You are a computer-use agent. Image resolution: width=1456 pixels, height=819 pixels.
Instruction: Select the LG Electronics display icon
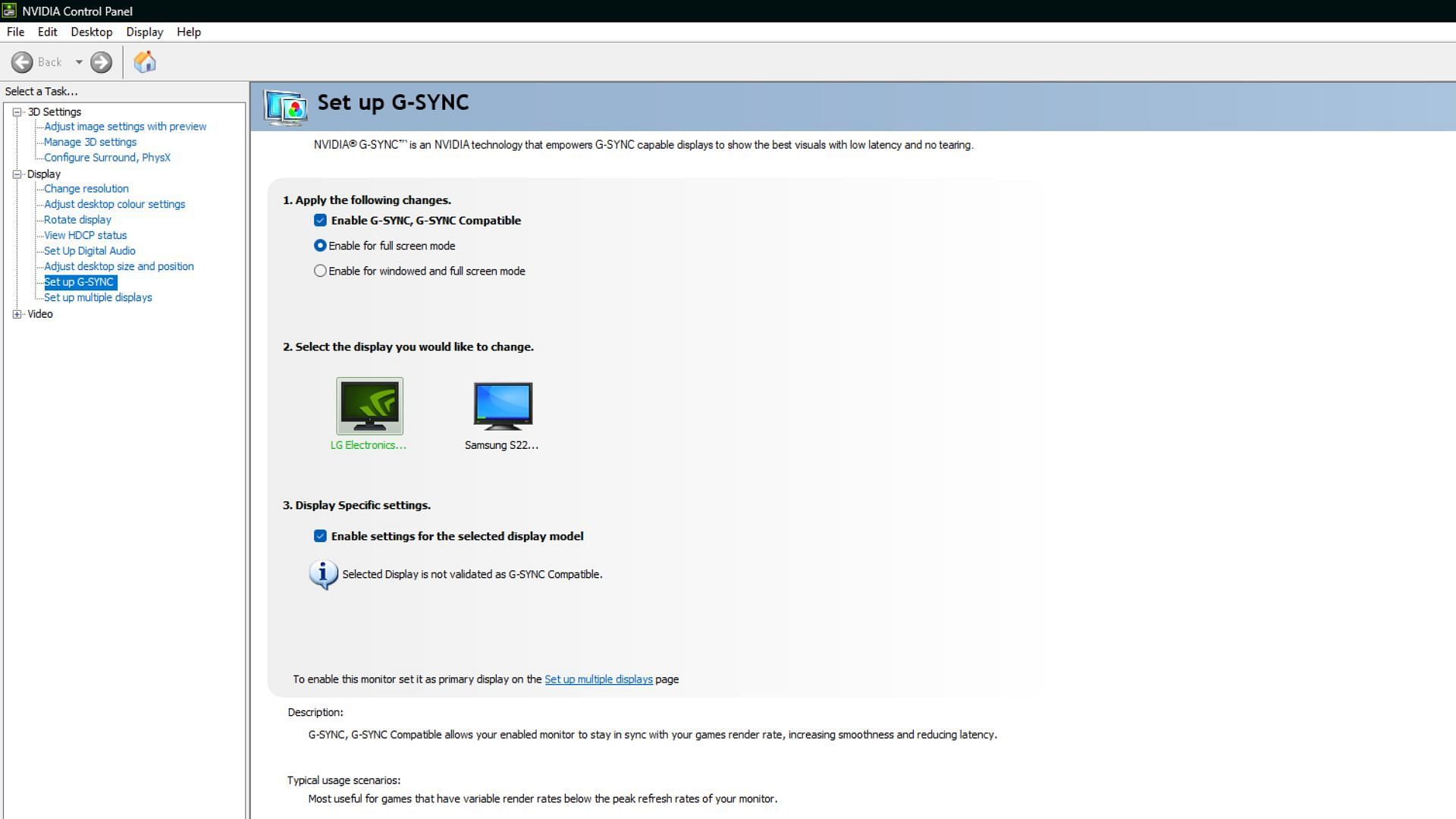[369, 406]
